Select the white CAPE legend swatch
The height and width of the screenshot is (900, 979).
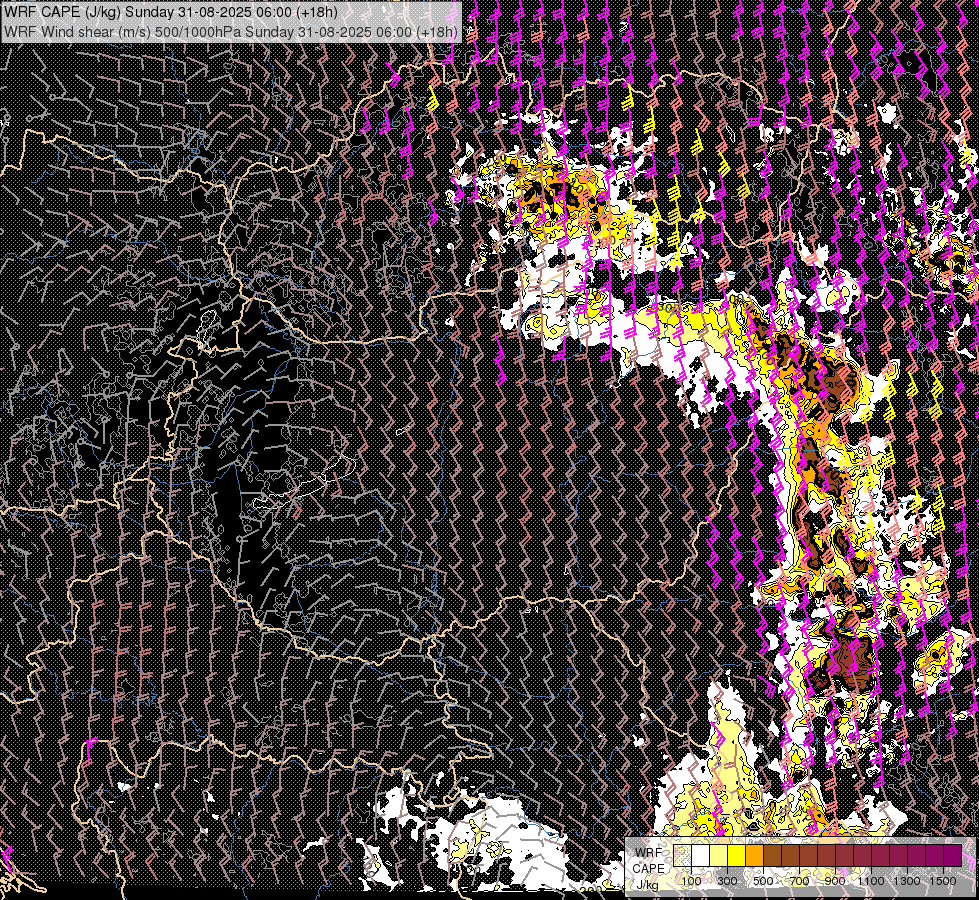[701, 855]
